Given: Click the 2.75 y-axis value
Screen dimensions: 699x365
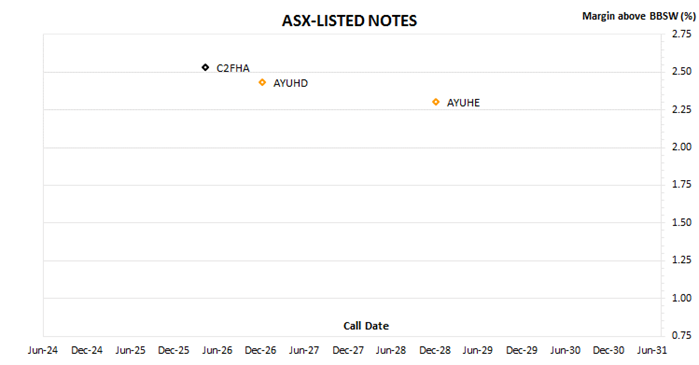Looking at the screenshot, I should [x=682, y=34].
